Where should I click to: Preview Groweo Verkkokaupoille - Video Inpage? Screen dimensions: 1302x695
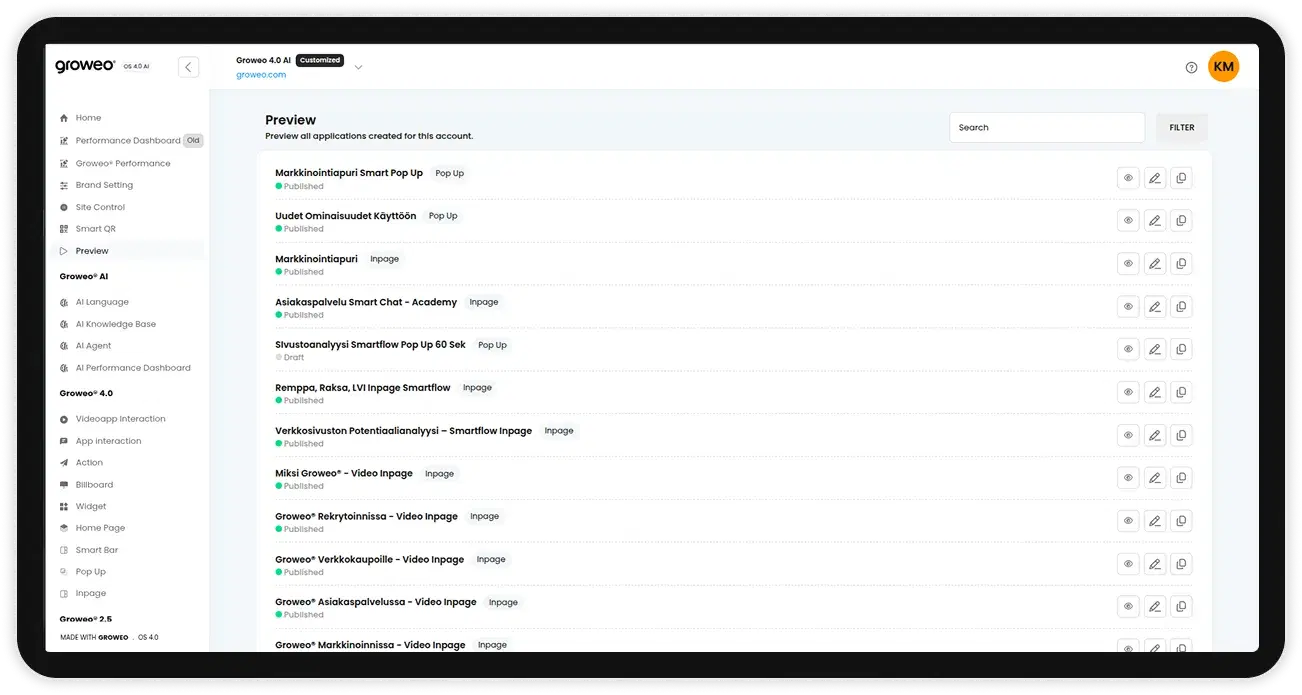point(1128,564)
